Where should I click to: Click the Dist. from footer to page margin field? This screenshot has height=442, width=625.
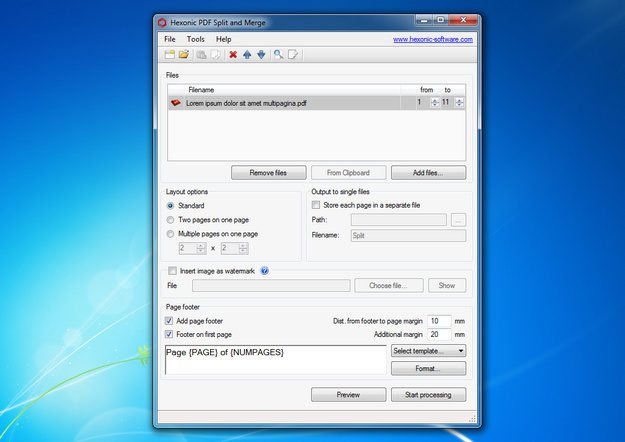point(439,321)
